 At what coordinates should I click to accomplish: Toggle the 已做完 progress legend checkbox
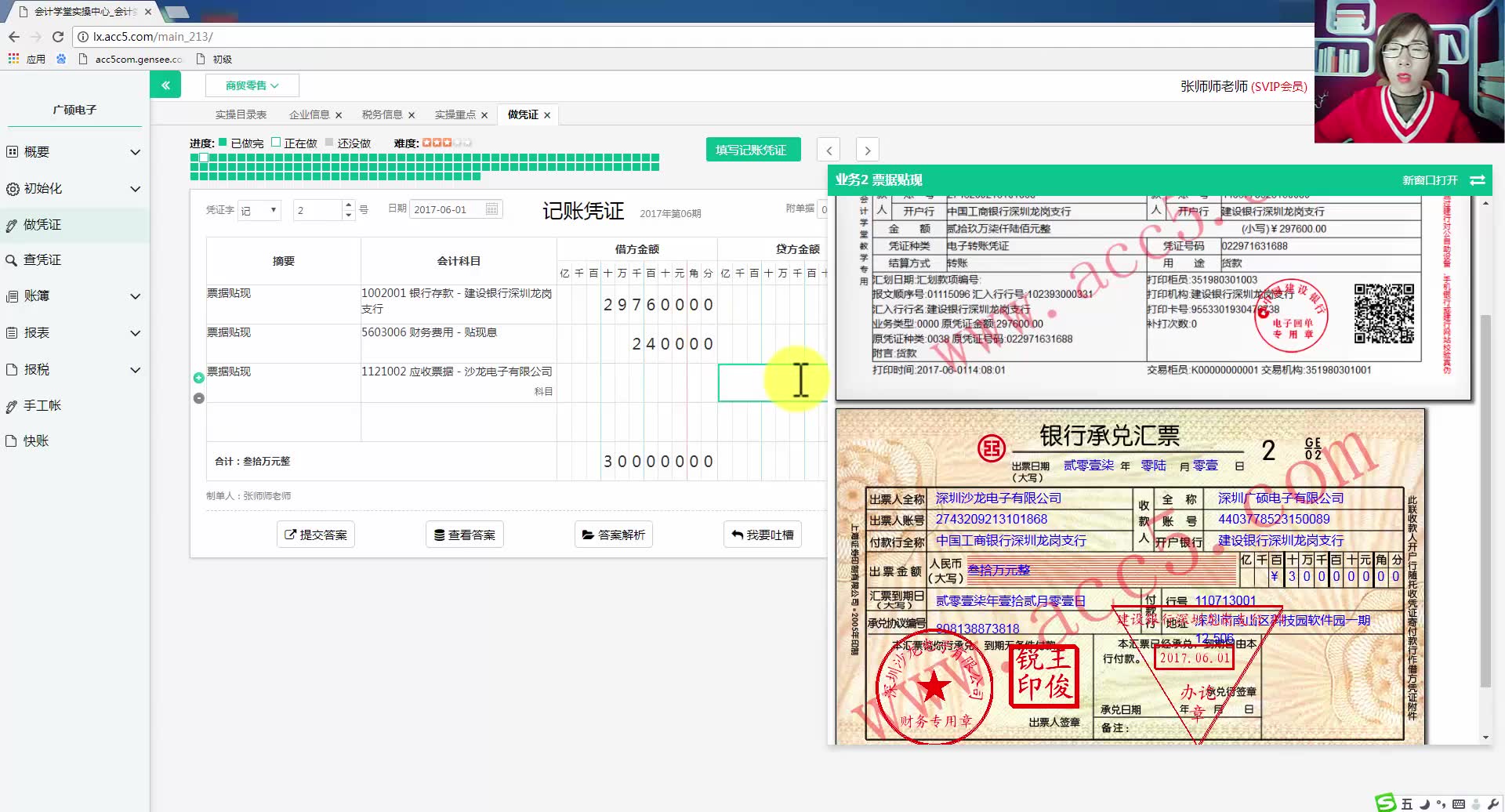point(223,142)
